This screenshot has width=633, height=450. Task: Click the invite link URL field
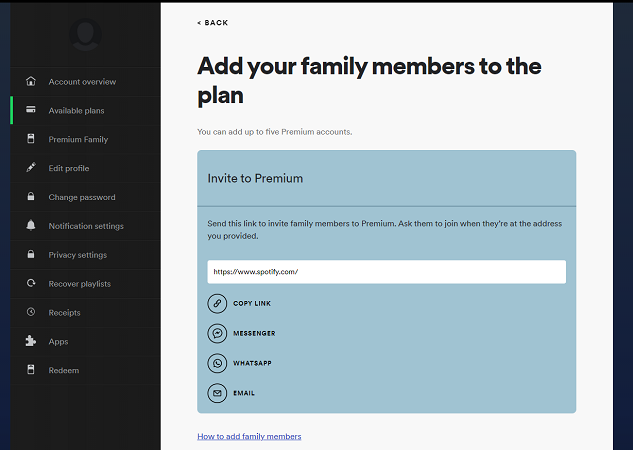[386, 272]
